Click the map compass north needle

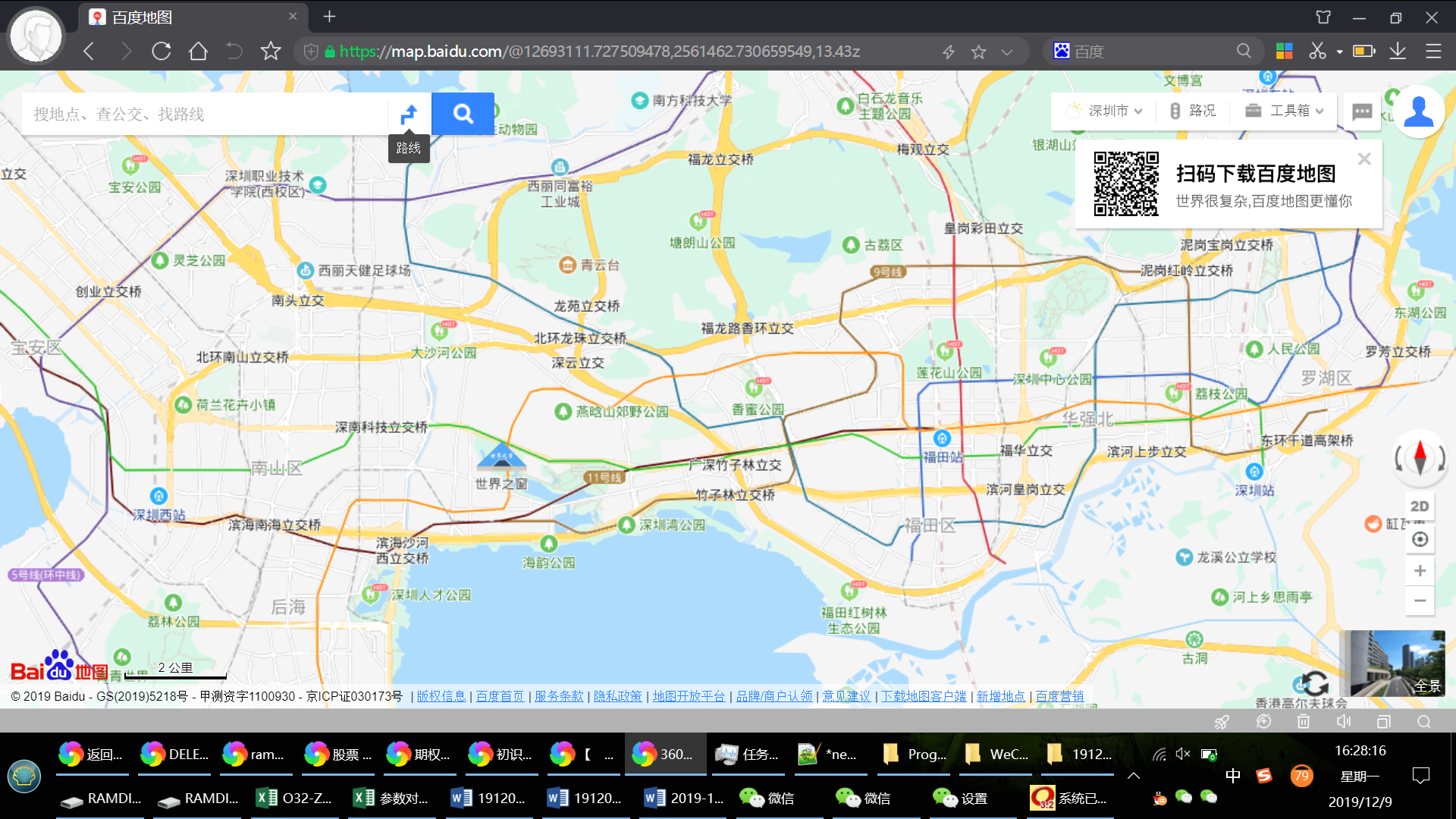tap(1420, 457)
